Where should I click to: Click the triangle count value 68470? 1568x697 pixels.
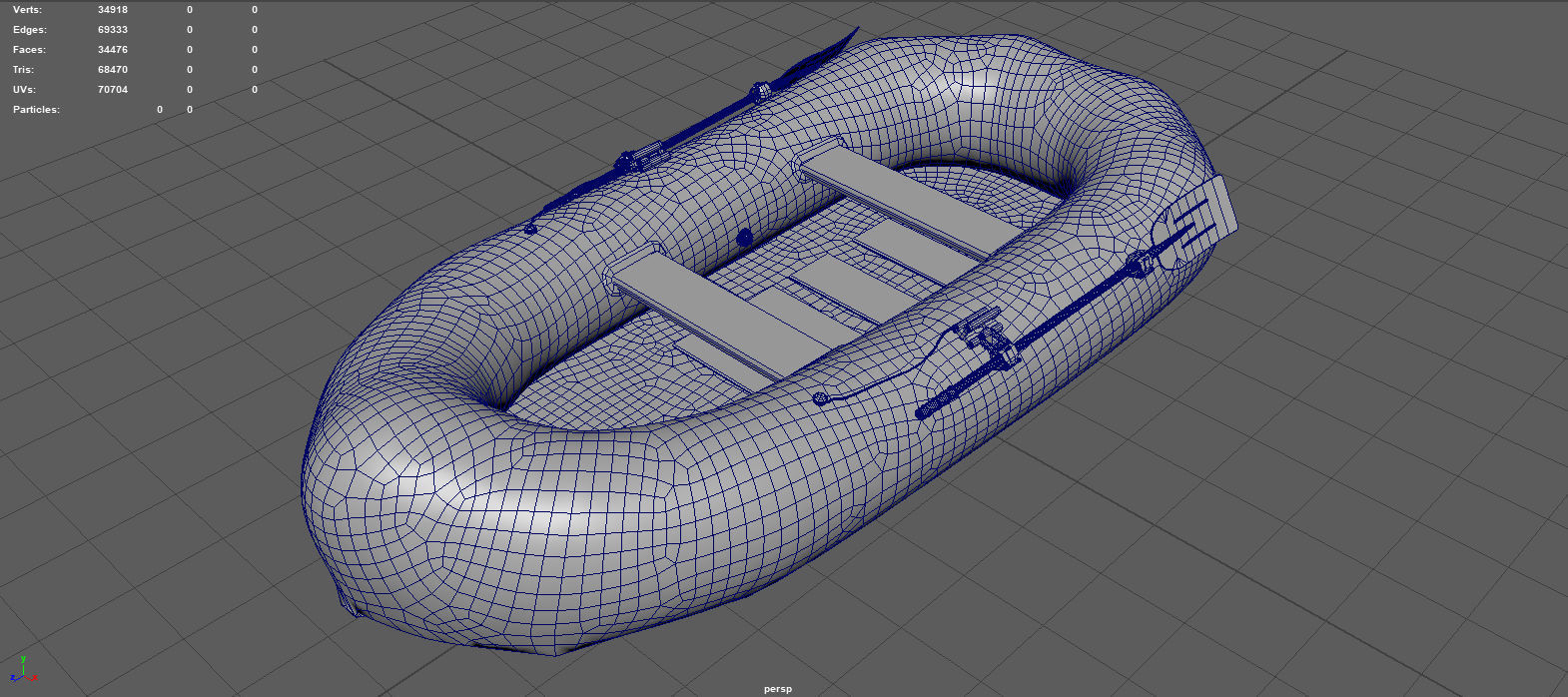[x=113, y=70]
